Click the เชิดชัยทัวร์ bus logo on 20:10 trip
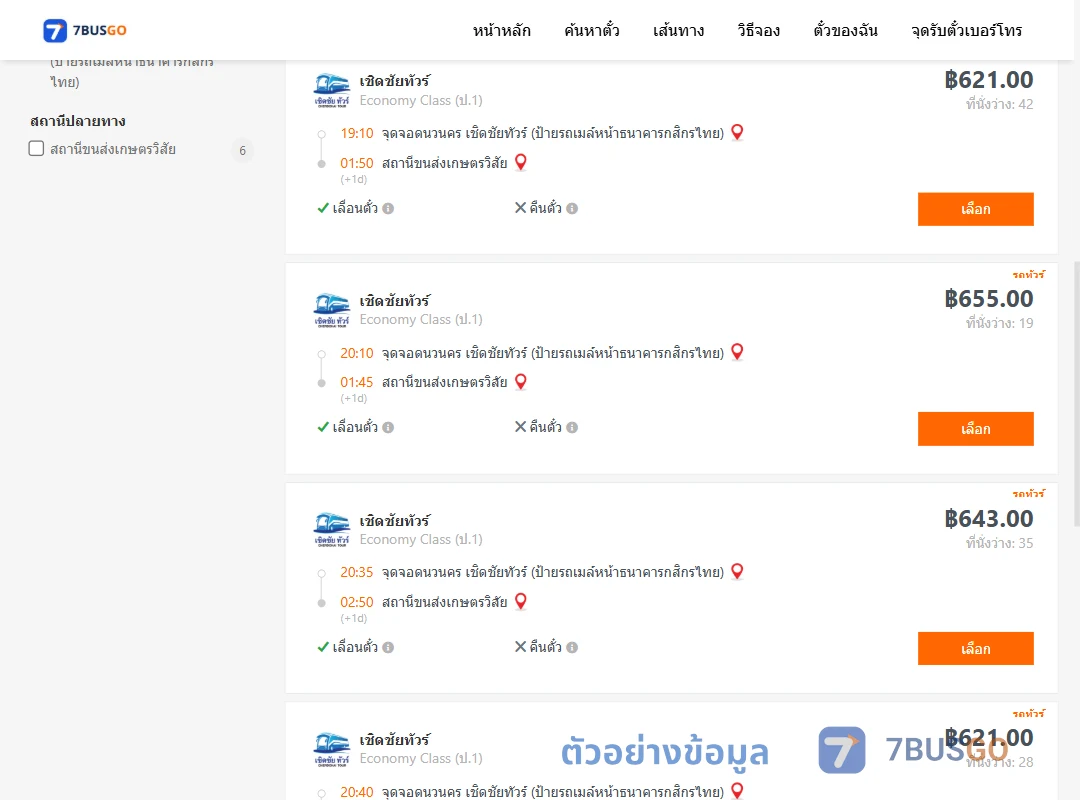Viewport: 1080px width, 800px height. [331, 310]
